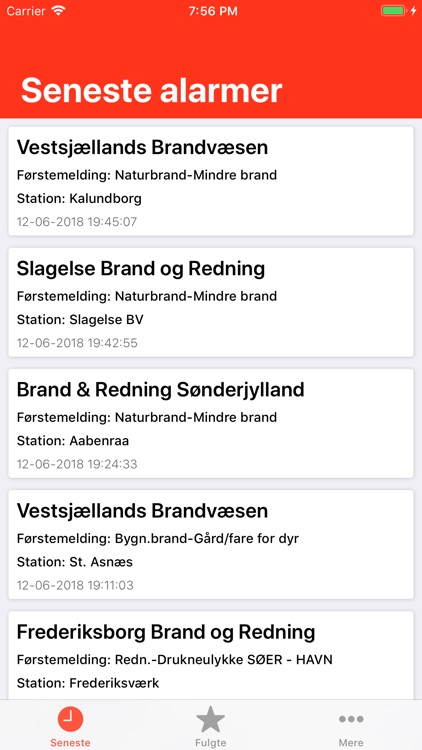Tap the battery icon in status bar
Image resolution: width=422 pixels, height=750 pixels.
point(393,11)
